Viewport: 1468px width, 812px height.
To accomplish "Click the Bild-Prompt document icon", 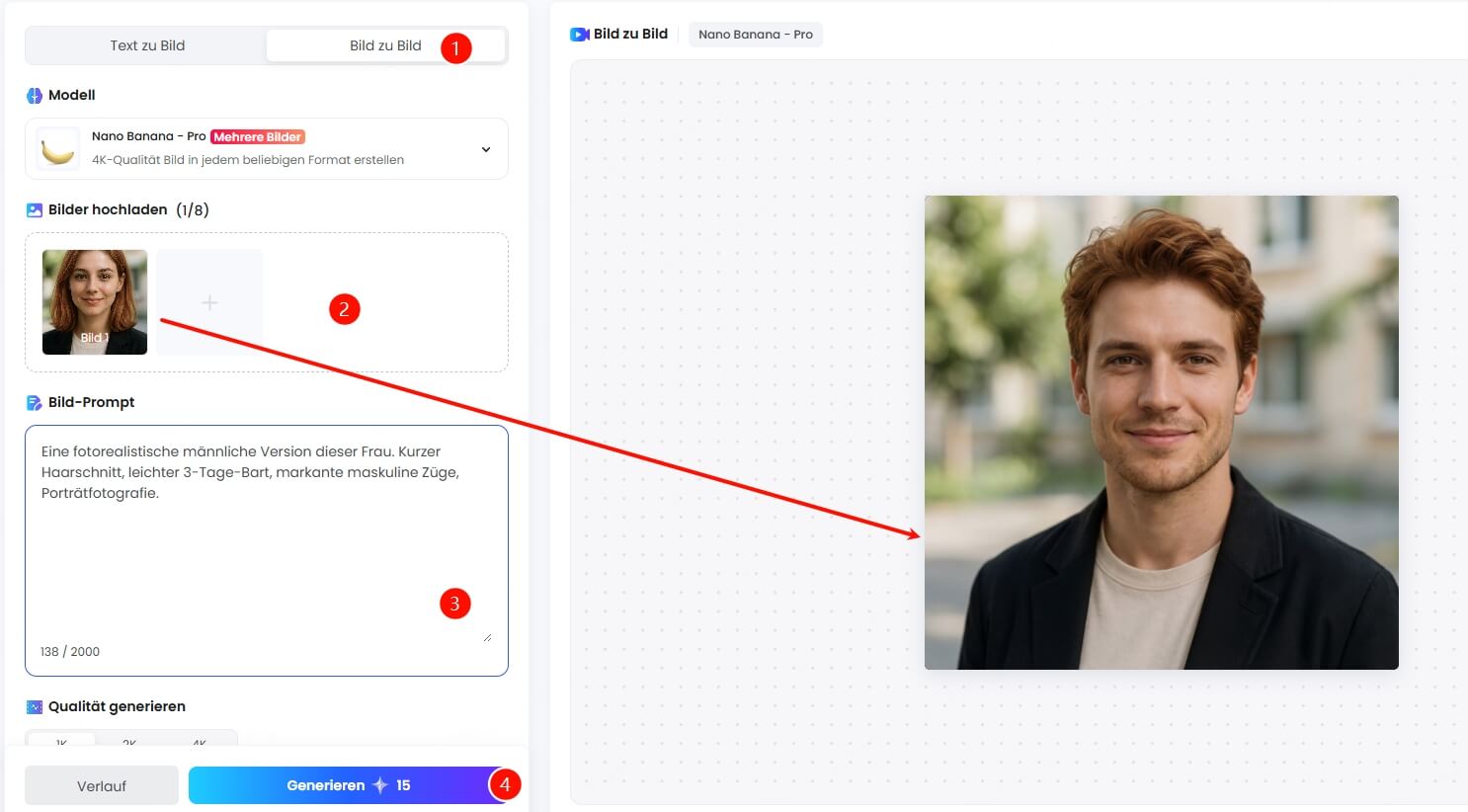I will pyautogui.click(x=34, y=401).
